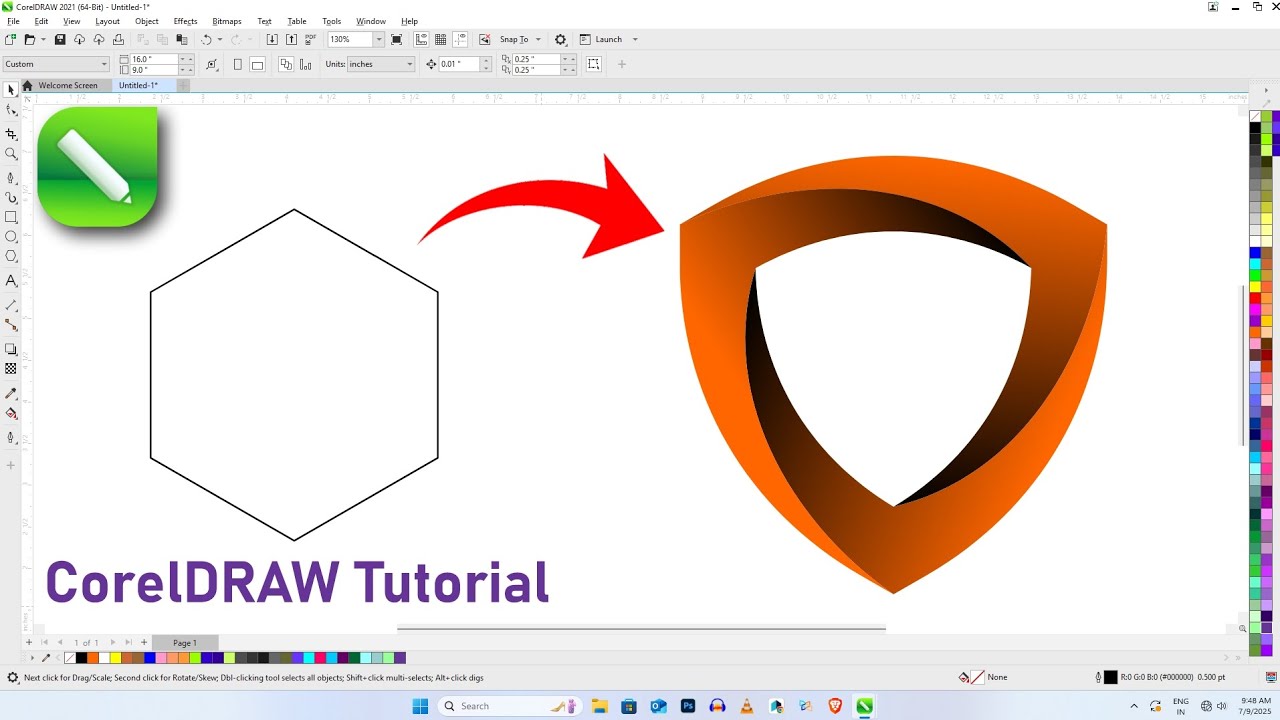Expand the document palette flyout arrow

coord(32,658)
